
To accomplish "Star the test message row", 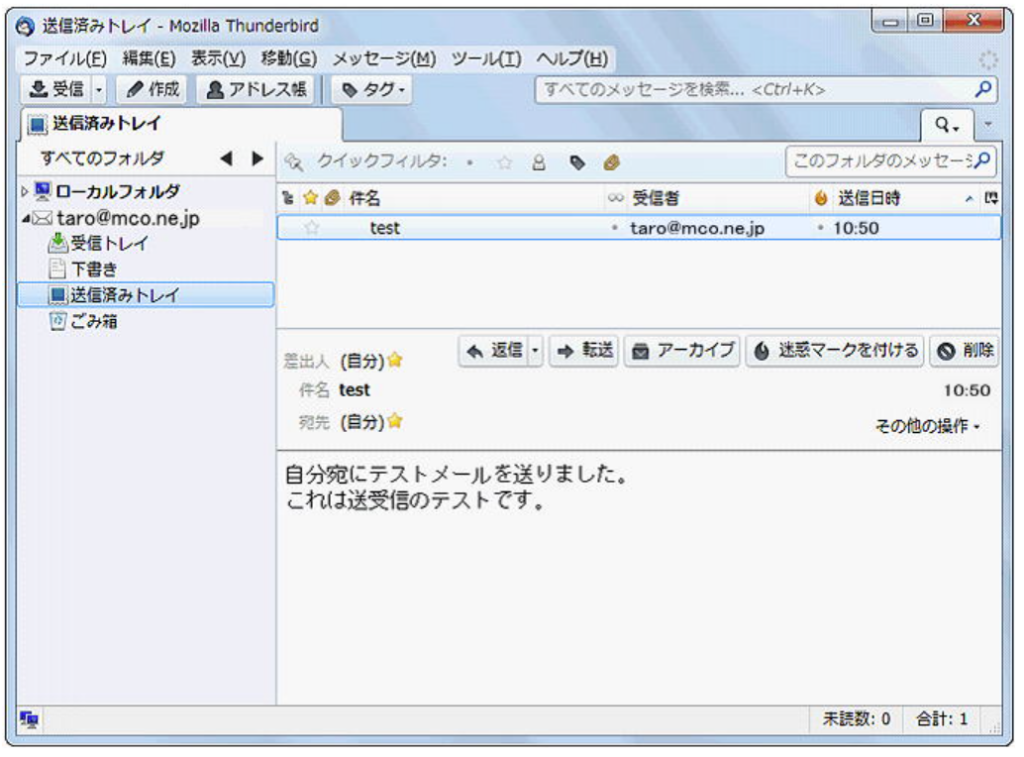I will pos(312,228).
